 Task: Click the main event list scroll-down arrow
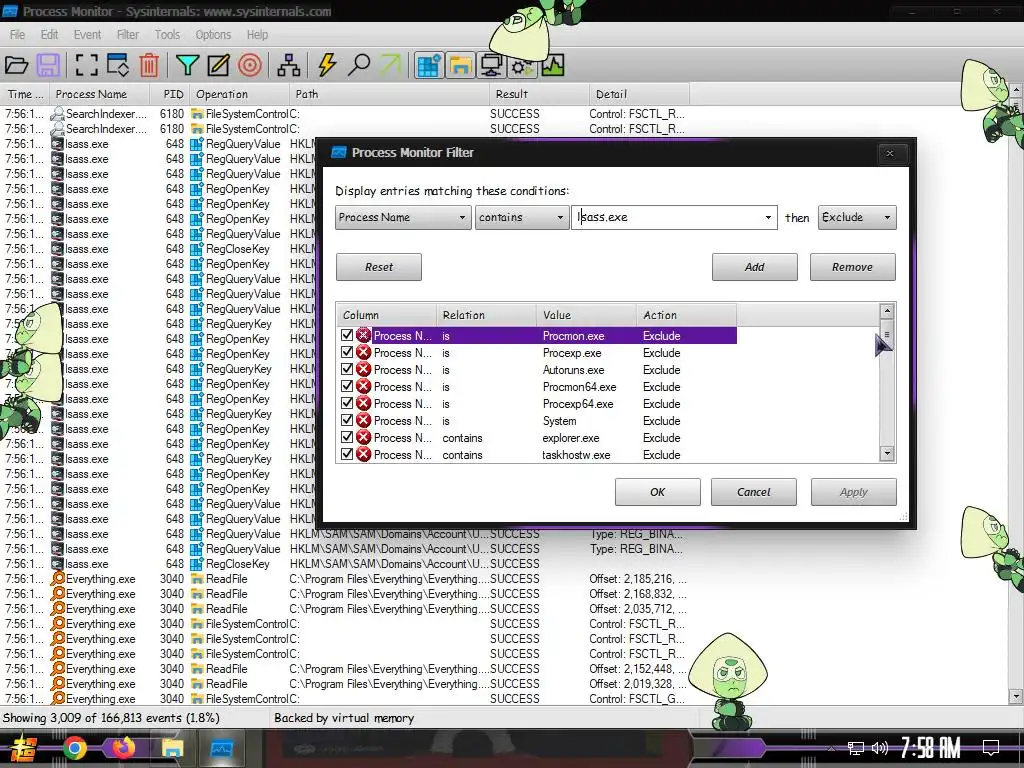tap(1016, 697)
